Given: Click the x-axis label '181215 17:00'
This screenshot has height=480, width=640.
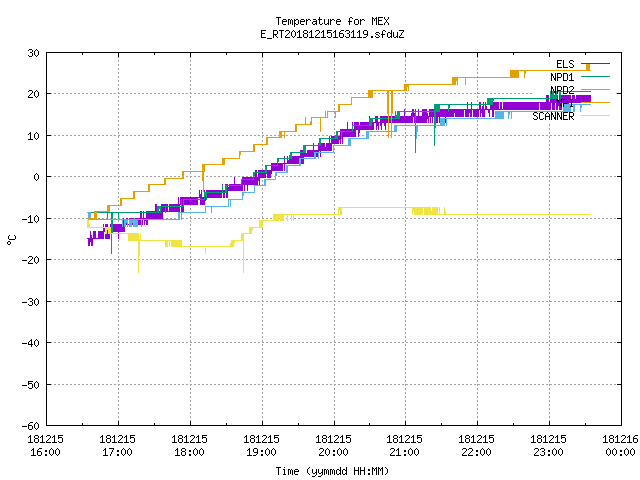Looking at the screenshot, I should click(x=118, y=445).
